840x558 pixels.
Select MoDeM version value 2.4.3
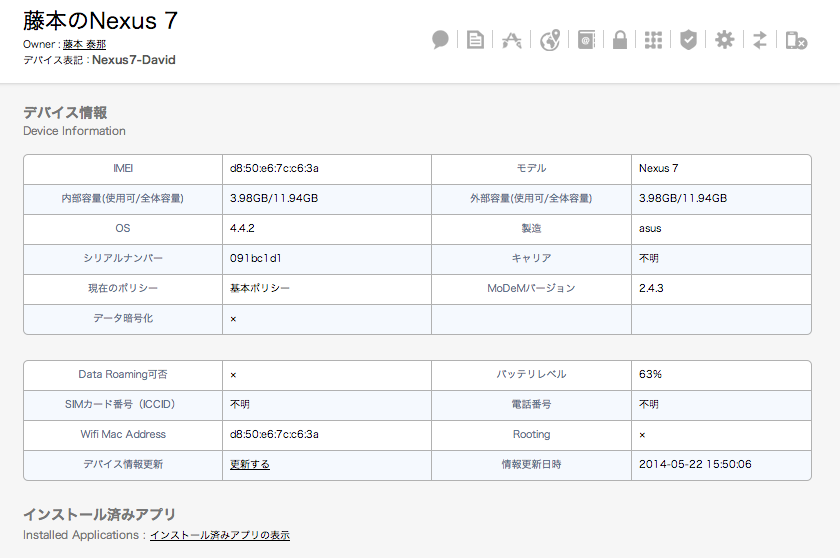click(x=651, y=288)
